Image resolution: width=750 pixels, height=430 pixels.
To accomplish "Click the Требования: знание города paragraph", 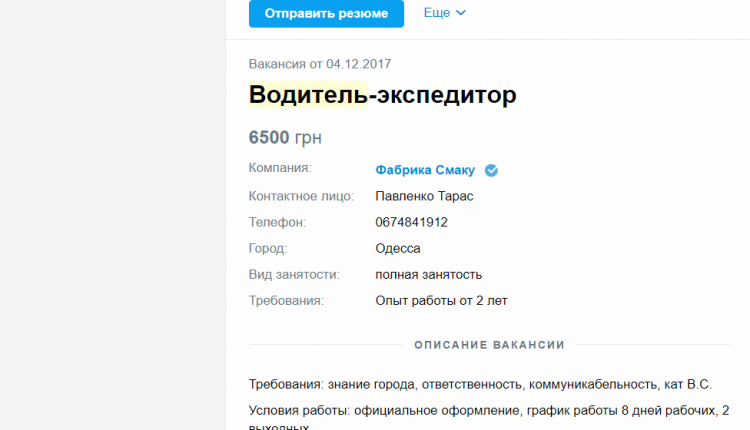I will pyautogui.click(x=480, y=385).
